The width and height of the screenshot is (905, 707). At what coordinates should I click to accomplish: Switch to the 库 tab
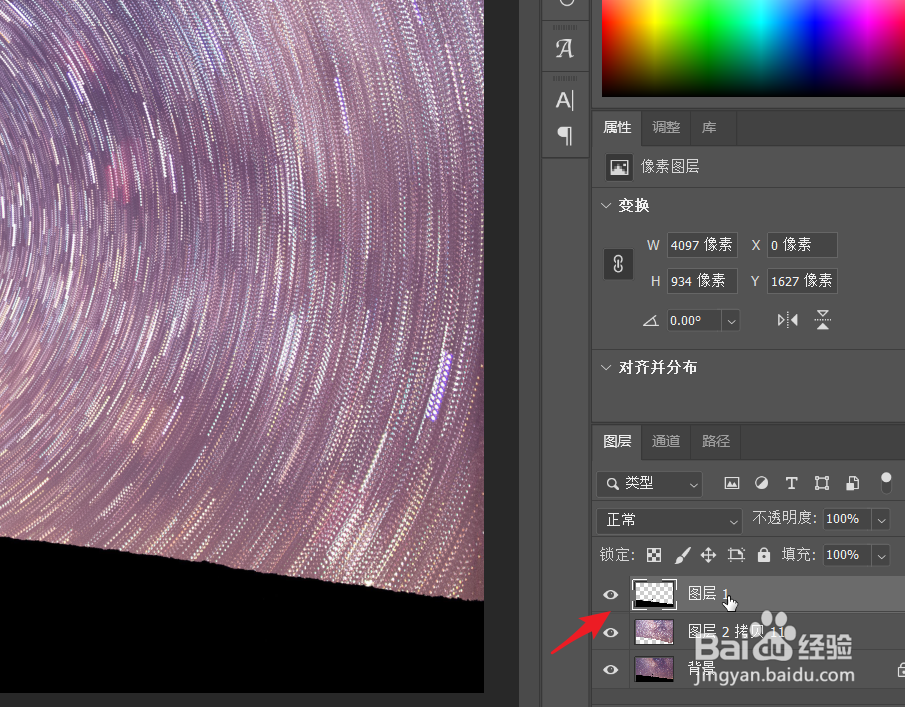pos(709,128)
